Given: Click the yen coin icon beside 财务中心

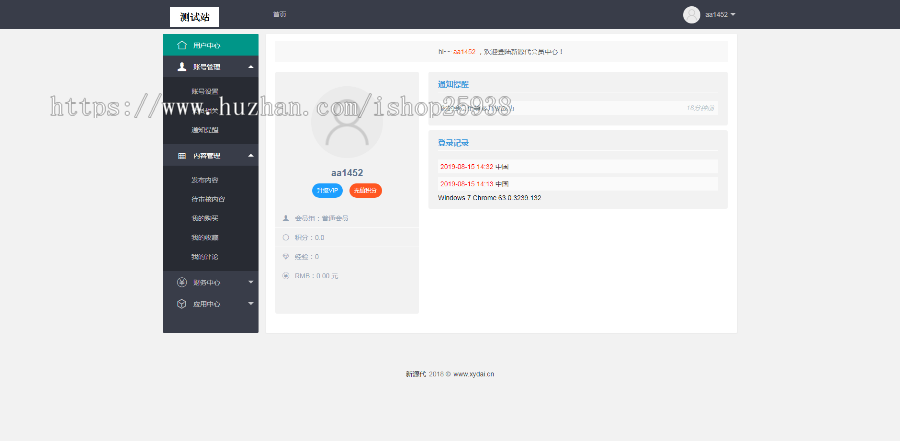Looking at the screenshot, I should point(182,282).
